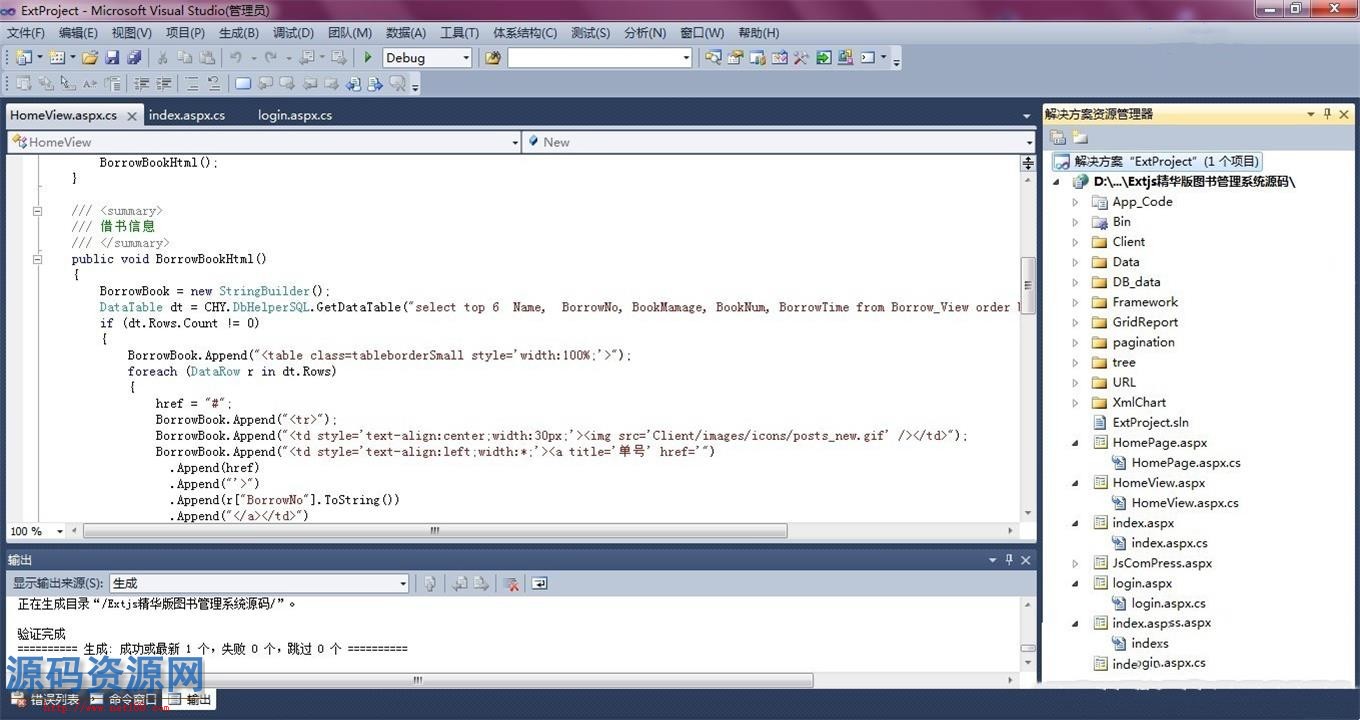1360x720 pixels.
Task: Click the Redo arrow icon
Action: [271, 58]
